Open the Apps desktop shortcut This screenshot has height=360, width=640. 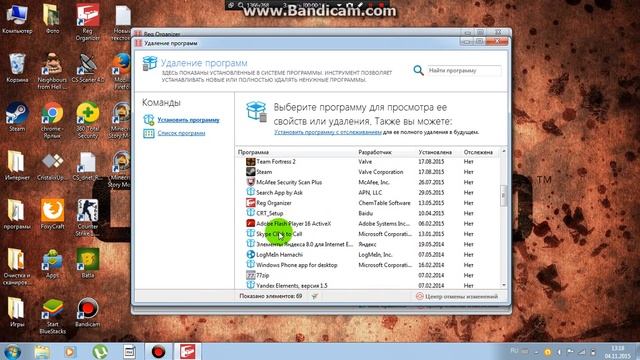(52, 264)
